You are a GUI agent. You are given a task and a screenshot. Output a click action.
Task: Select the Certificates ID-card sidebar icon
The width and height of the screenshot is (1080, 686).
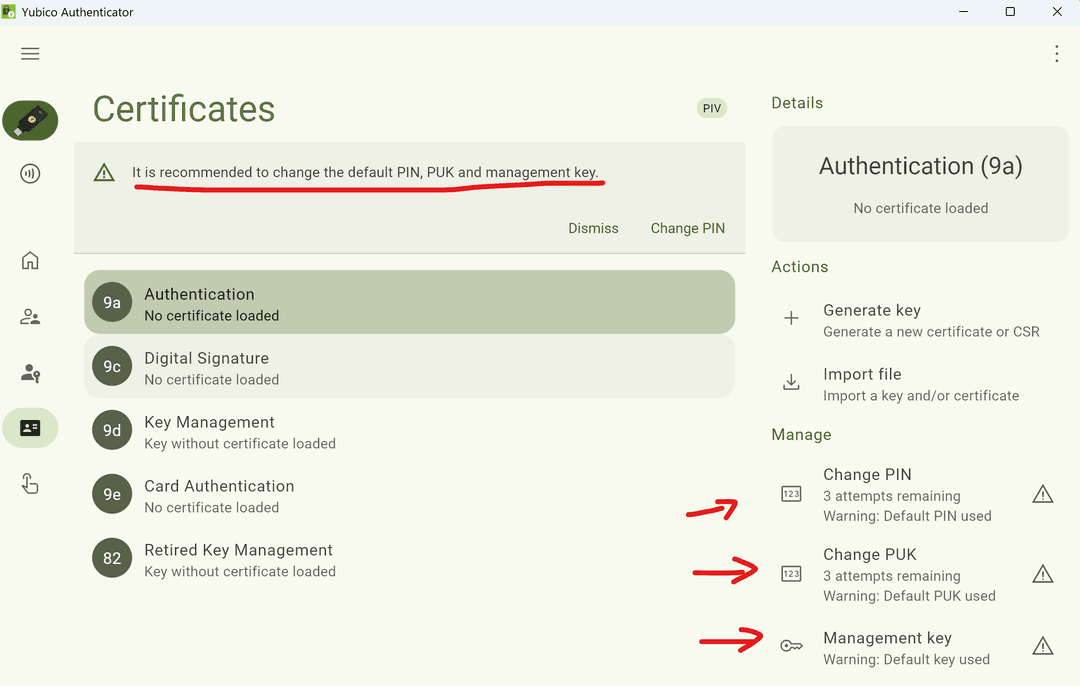(x=30, y=428)
